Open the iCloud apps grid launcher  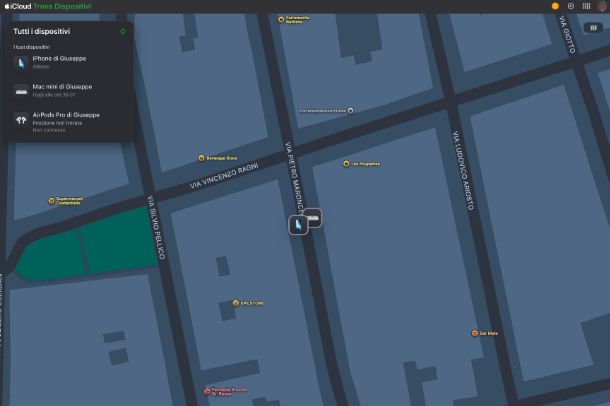(x=586, y=6)
